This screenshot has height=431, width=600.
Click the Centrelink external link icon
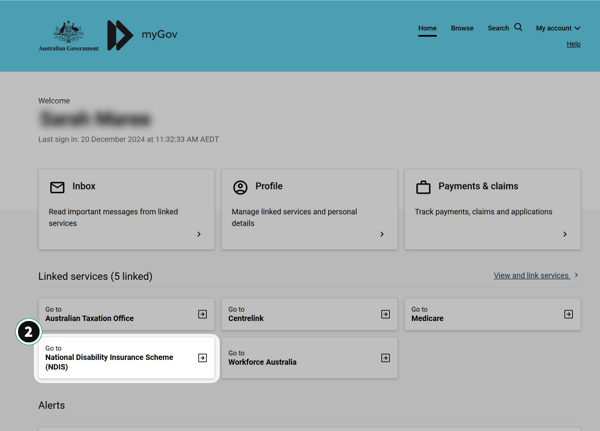coord(385,314)
